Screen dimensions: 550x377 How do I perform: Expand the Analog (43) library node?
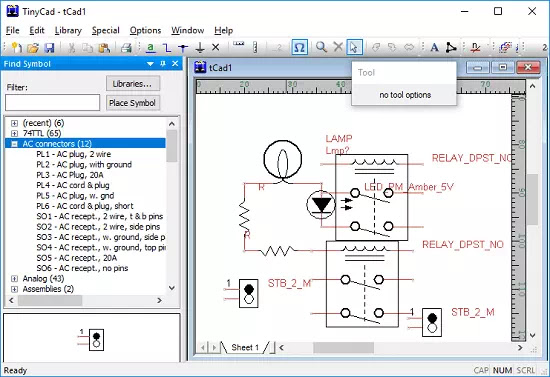[x=14, y=278]
